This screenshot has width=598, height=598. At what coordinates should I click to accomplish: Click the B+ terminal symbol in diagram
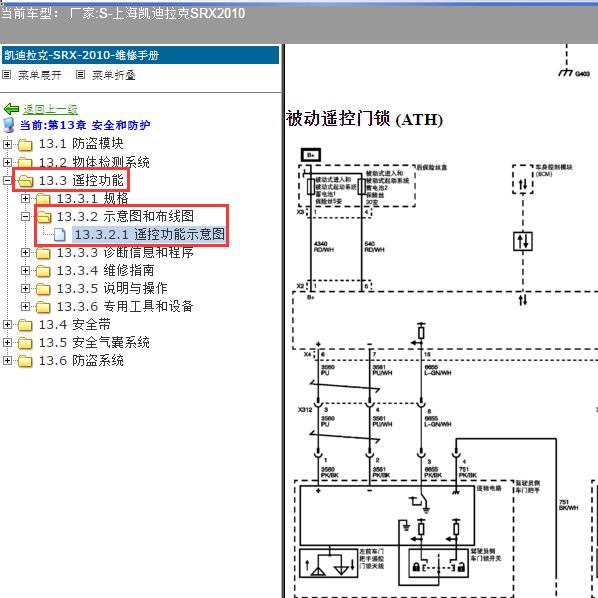pyautogui.click(x=311, y=155)
